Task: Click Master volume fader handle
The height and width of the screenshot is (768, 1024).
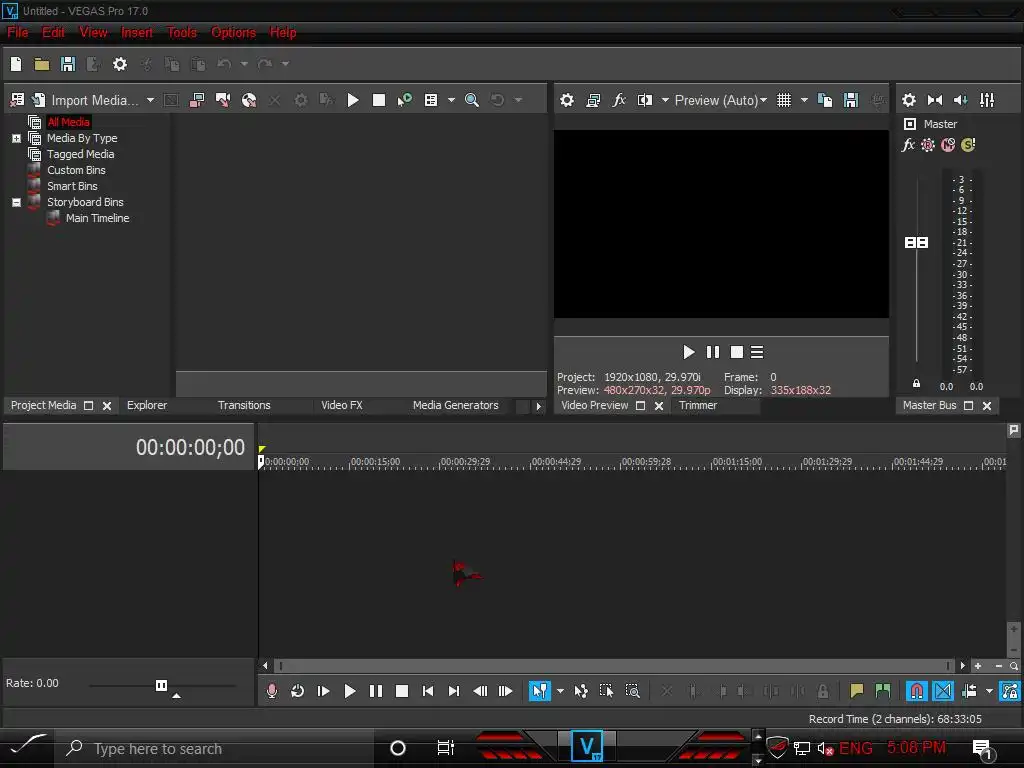Action: click(x=916, y=243)
